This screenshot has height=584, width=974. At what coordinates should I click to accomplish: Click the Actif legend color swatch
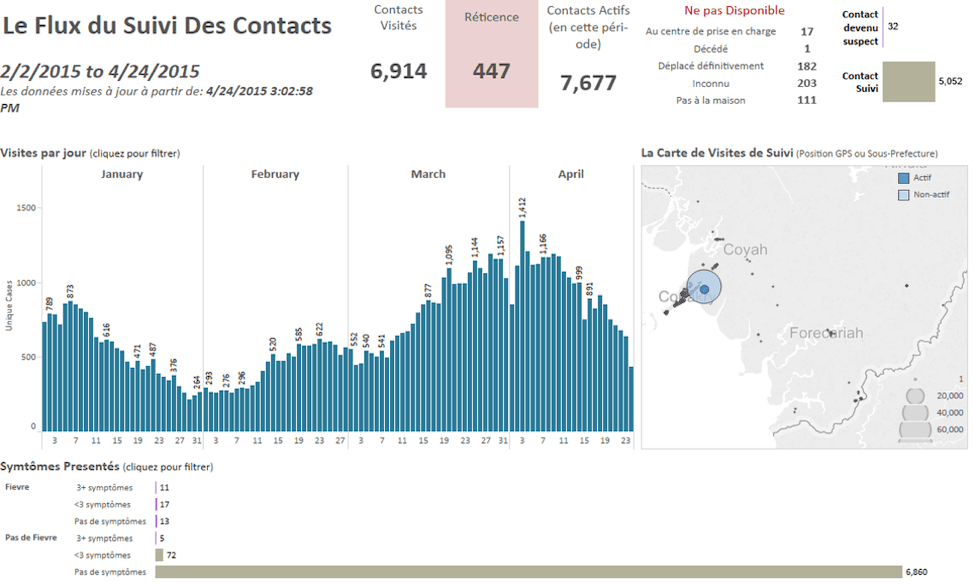pyautogui.click(x=904, y=177)
